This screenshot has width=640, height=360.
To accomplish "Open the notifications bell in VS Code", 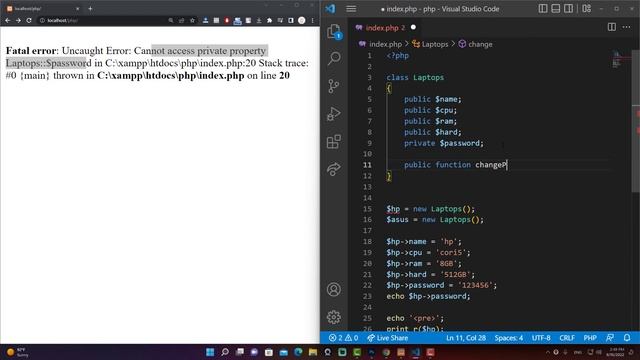I will tap(627, 338).
